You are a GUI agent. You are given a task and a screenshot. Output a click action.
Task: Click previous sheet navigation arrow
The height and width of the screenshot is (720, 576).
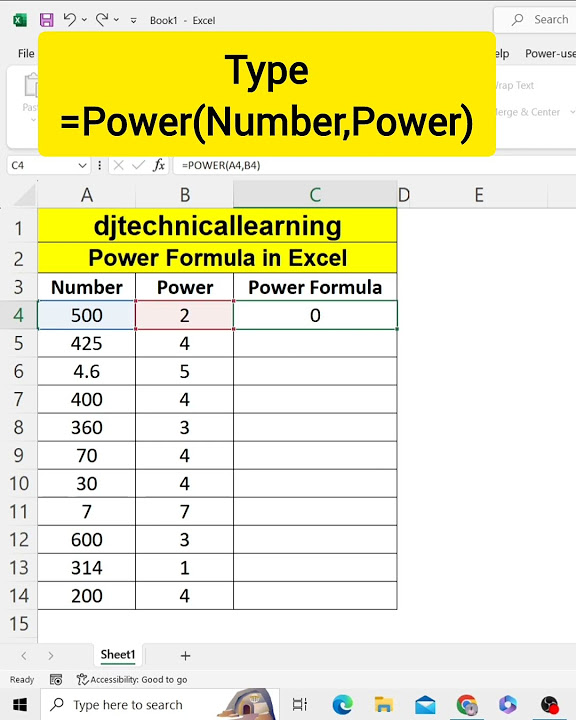[24, 656]
